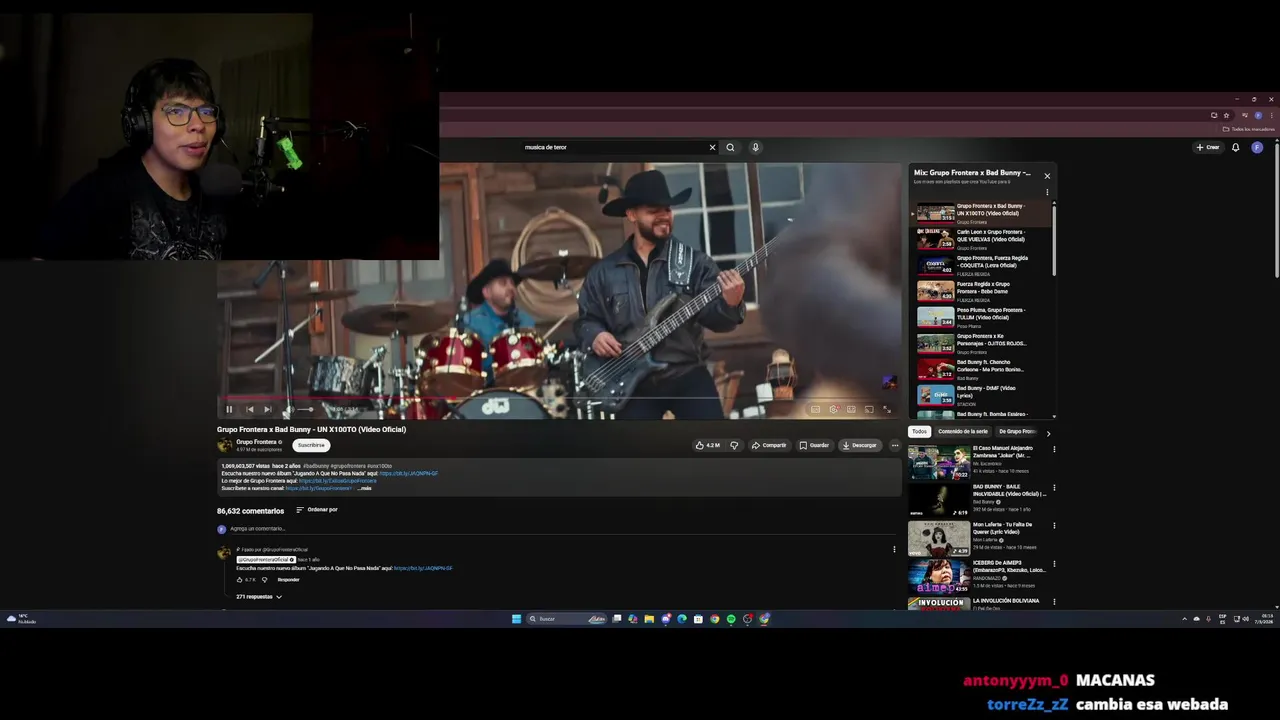Open taskbar weather widget

21,619
